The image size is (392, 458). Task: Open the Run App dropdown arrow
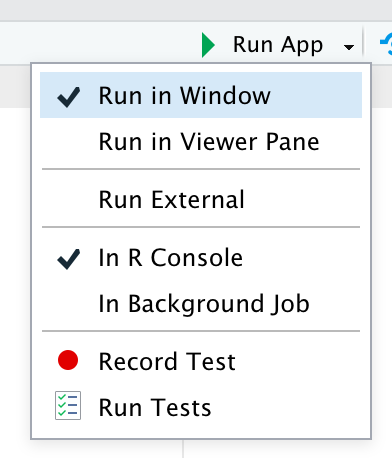tap(349, 47)
